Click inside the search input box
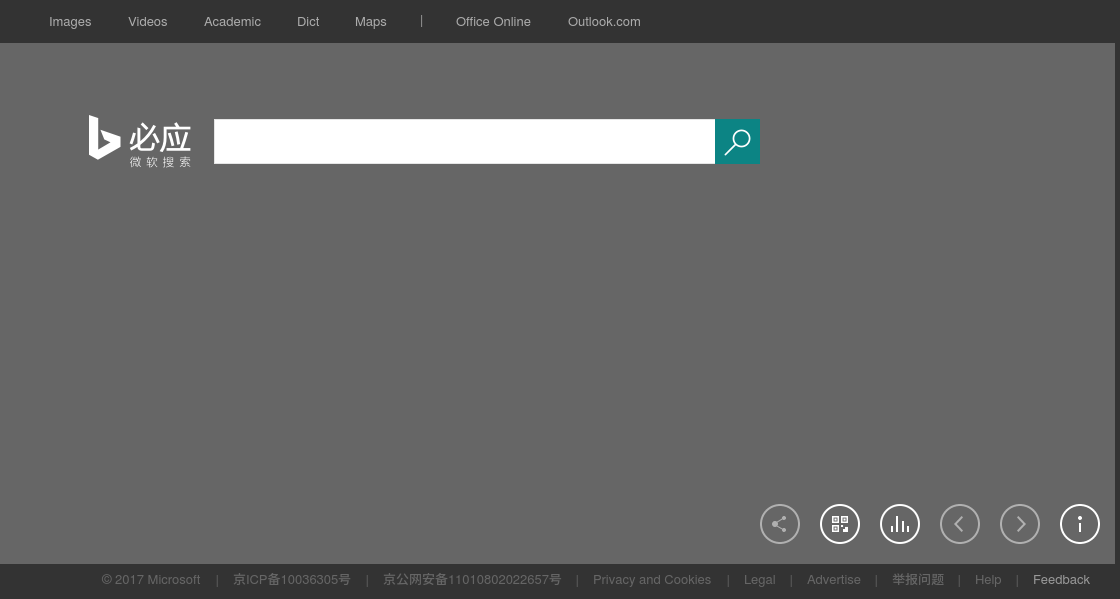This screenshot has height=599, width=1120. click(464, 141)
